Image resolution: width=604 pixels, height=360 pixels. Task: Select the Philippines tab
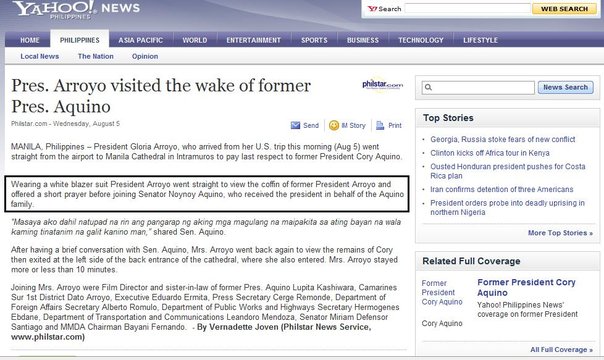coord(80,40)
